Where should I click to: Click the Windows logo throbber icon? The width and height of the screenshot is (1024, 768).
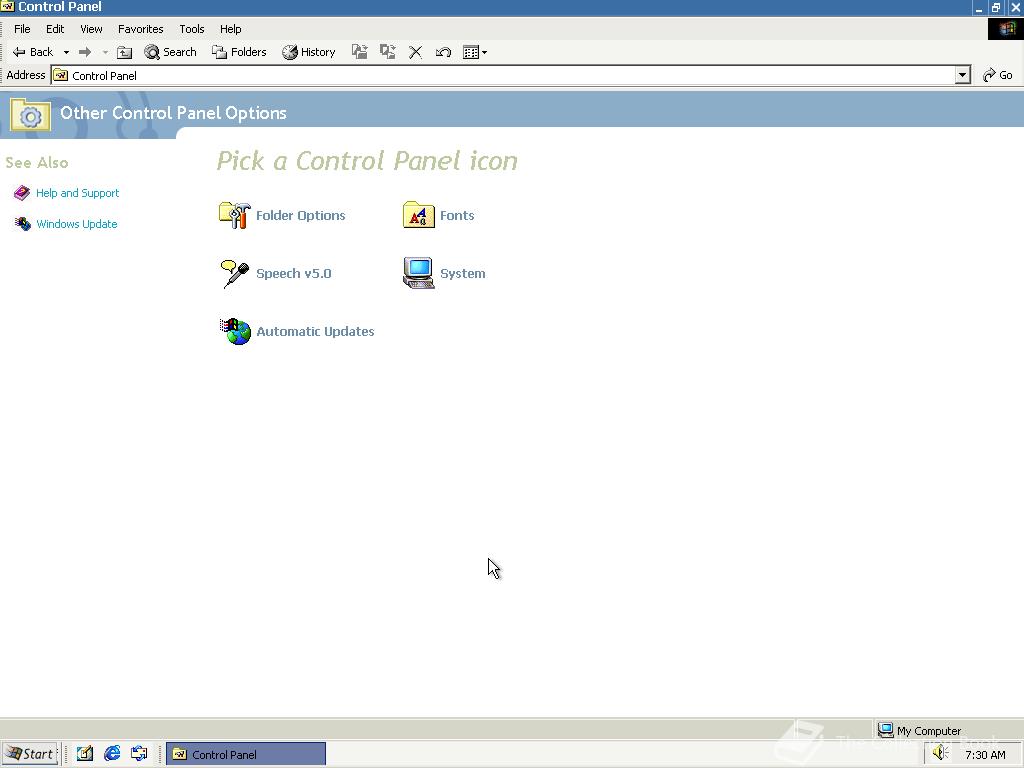click(x=1006, y=29)
